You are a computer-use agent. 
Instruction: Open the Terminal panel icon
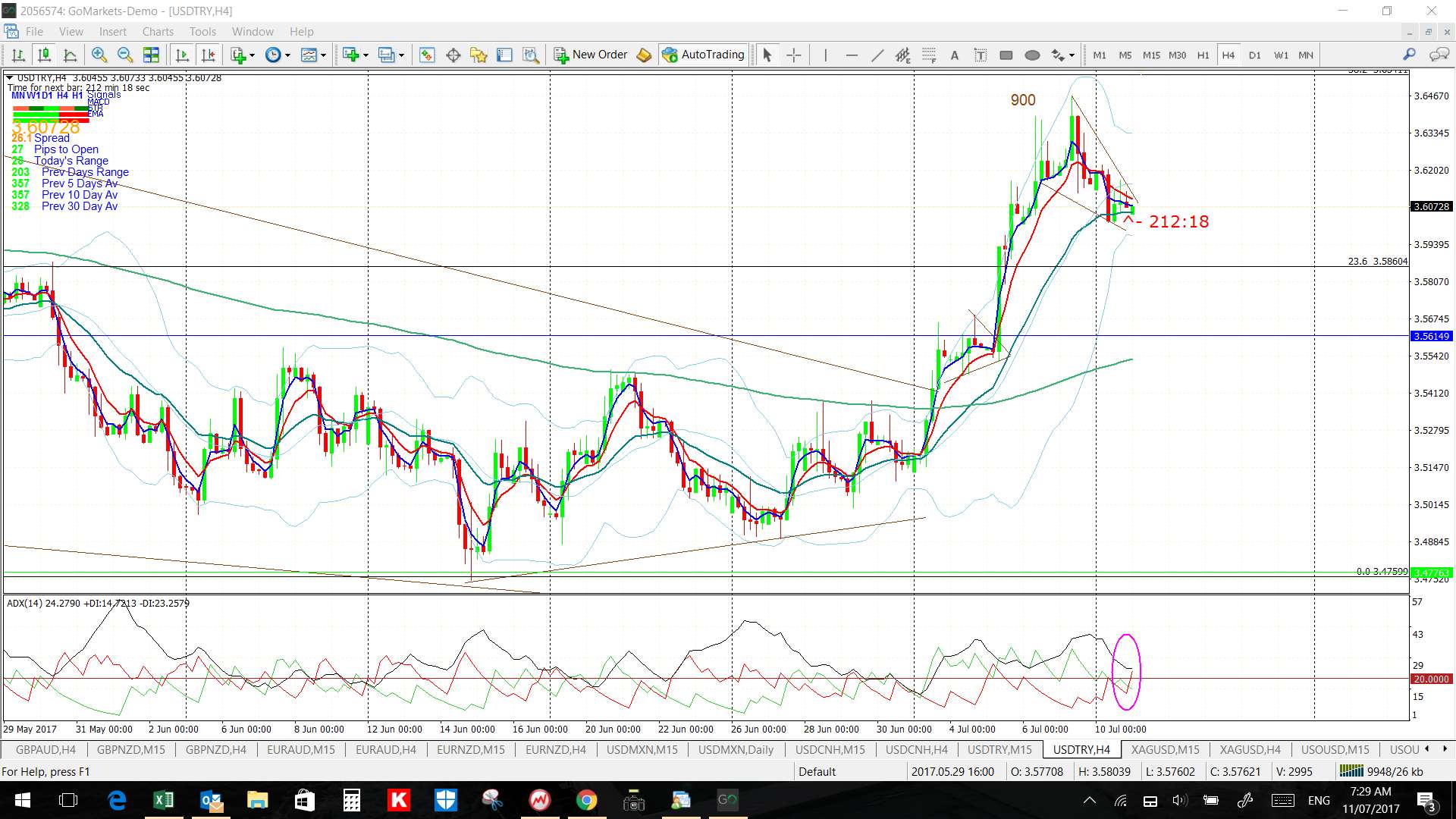(x=504, y=55)
